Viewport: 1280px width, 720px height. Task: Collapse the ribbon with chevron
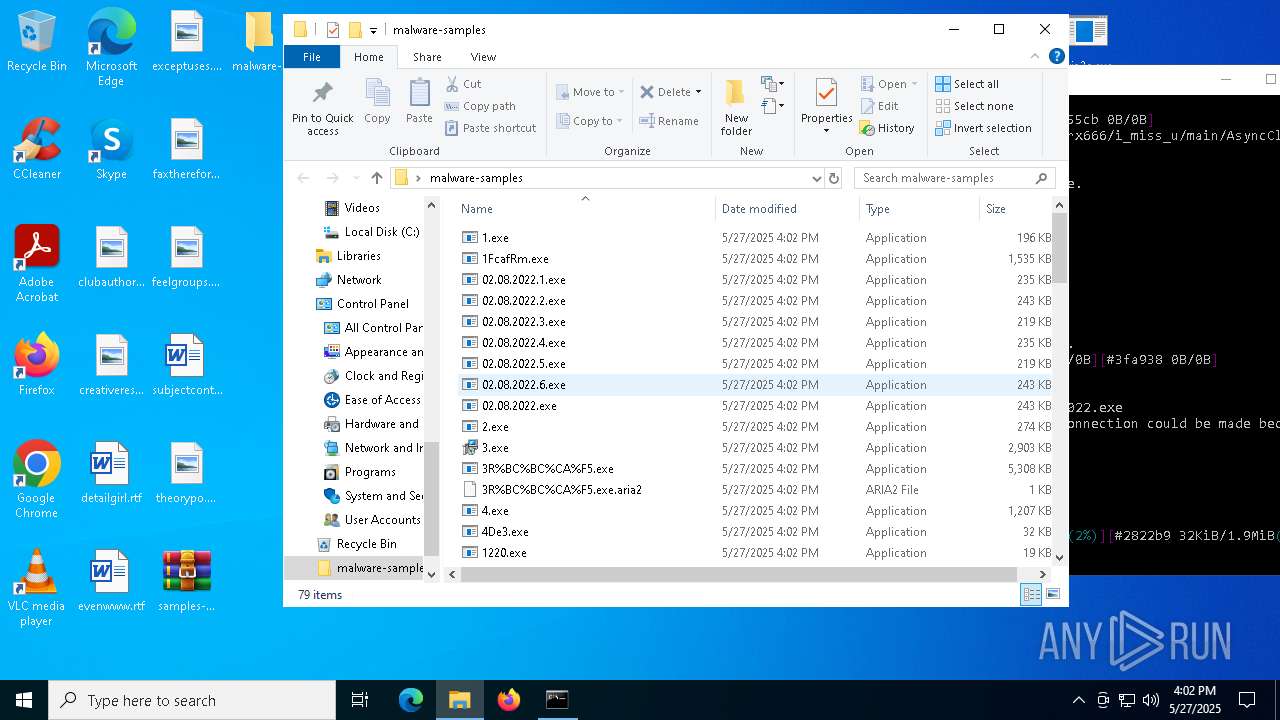(1035, 57)
